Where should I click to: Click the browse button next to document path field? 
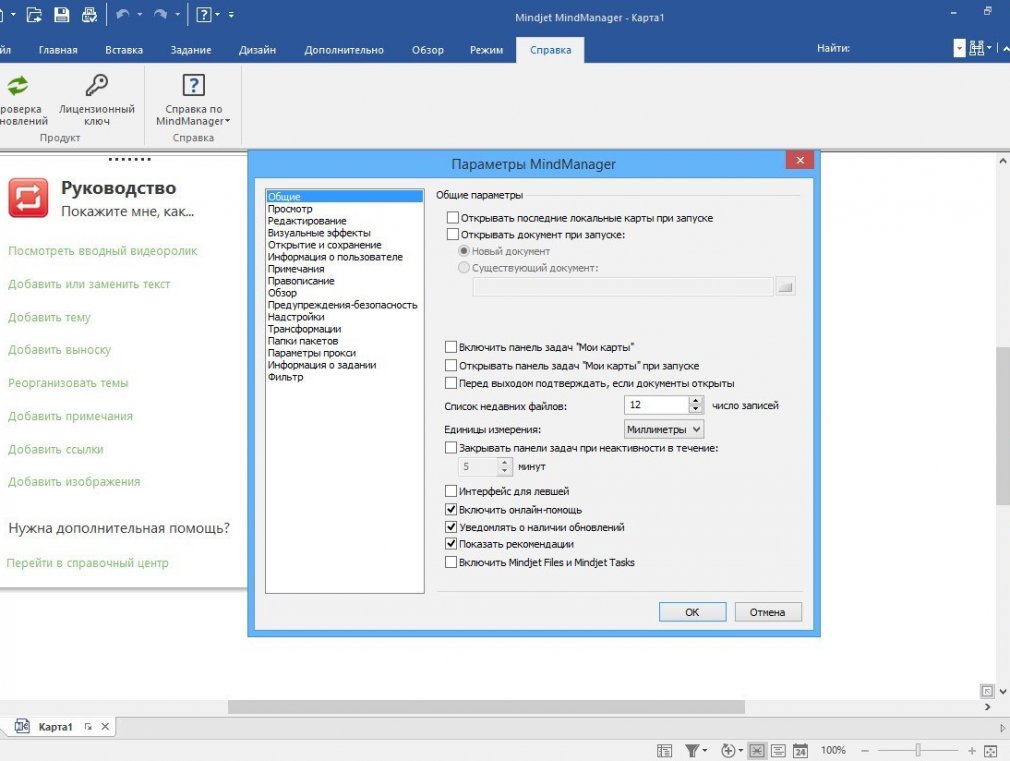pyautogui.click(x=785, y=286)
